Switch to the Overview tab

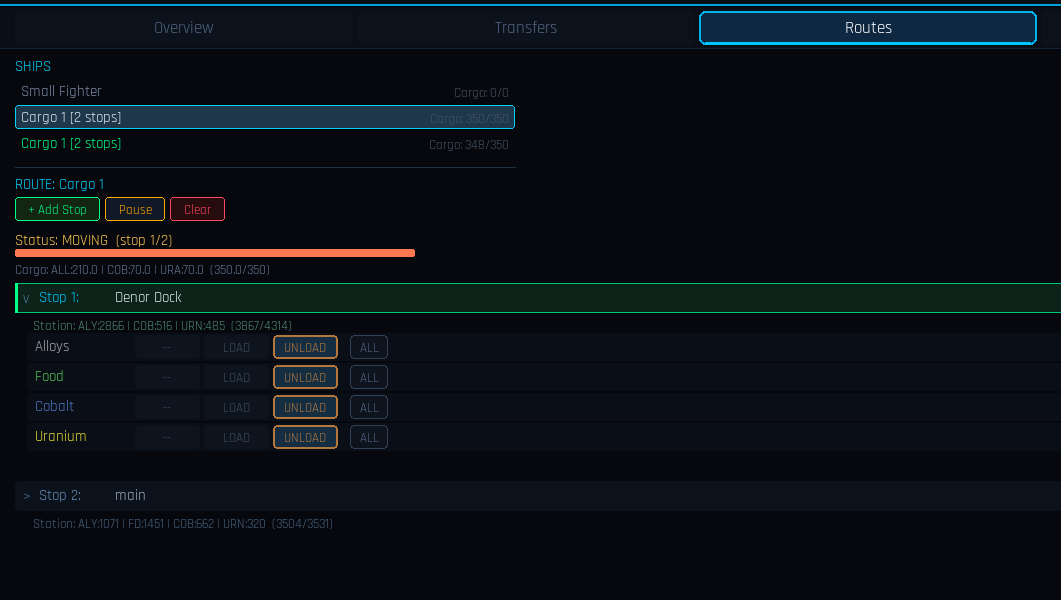[183, 28]
